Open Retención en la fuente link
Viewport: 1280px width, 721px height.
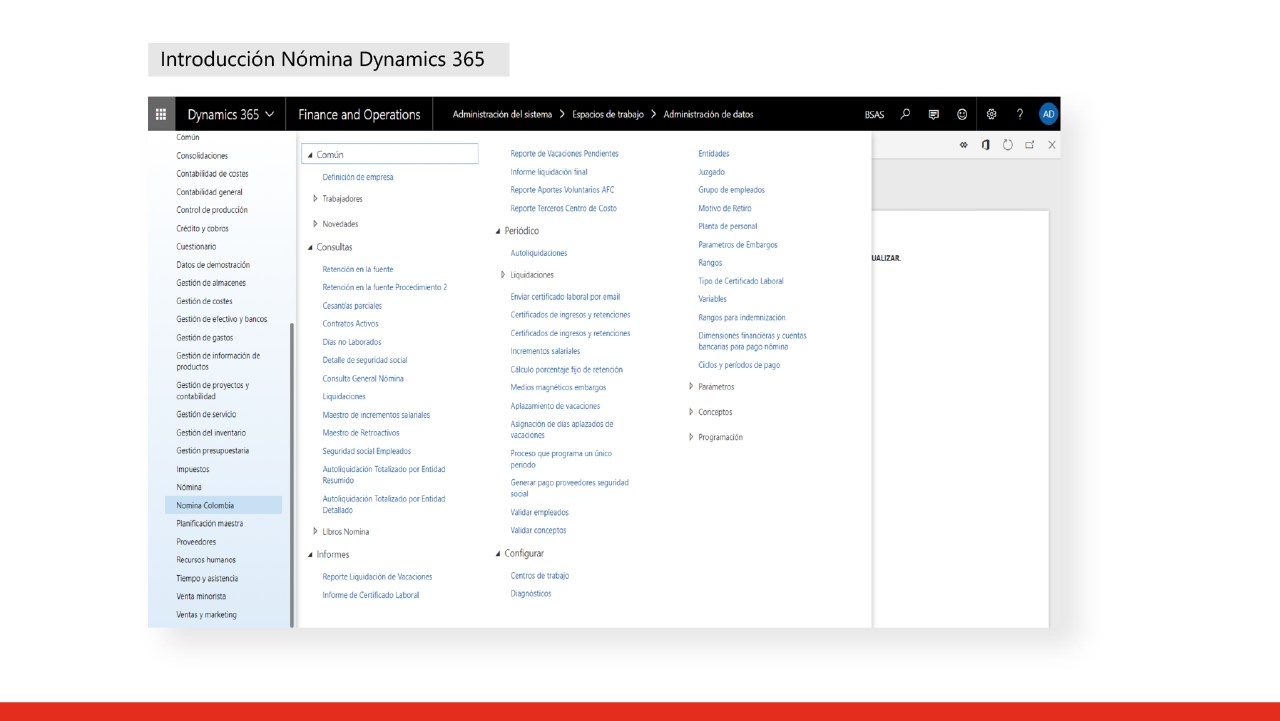[358, 269]
